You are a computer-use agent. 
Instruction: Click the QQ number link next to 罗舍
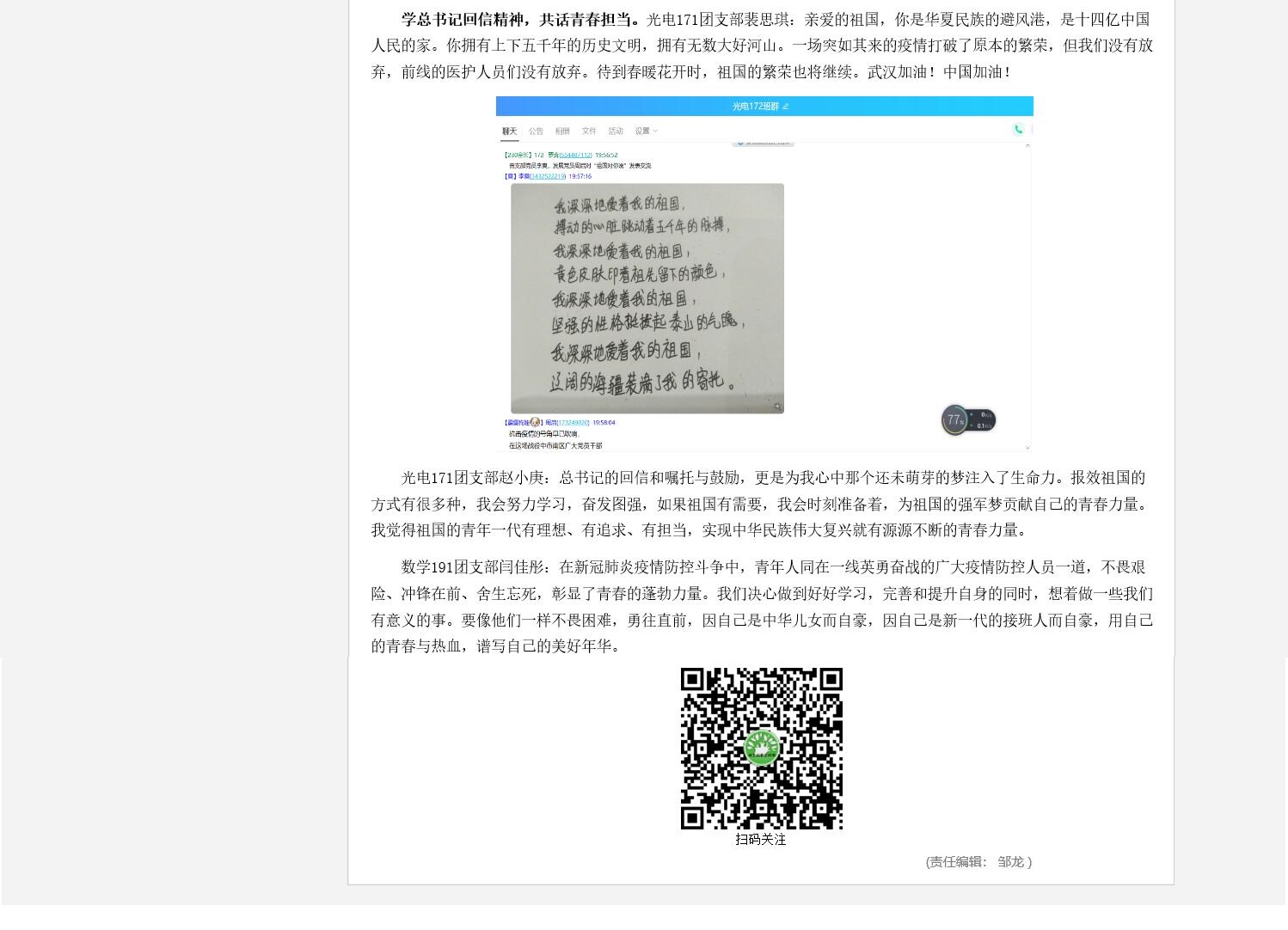click(575, 156)
